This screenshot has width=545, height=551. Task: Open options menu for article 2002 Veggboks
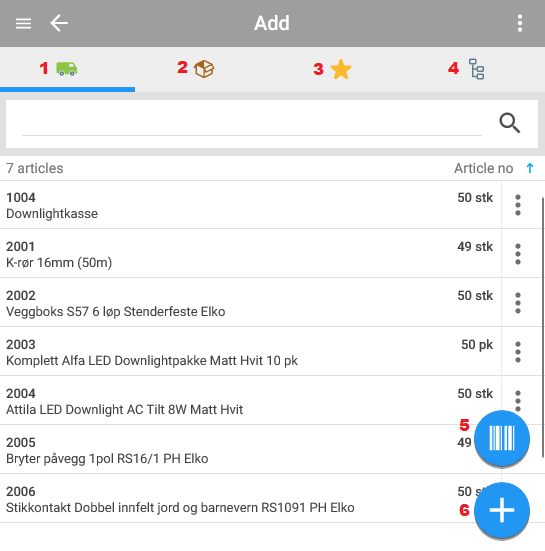[518, 303]
